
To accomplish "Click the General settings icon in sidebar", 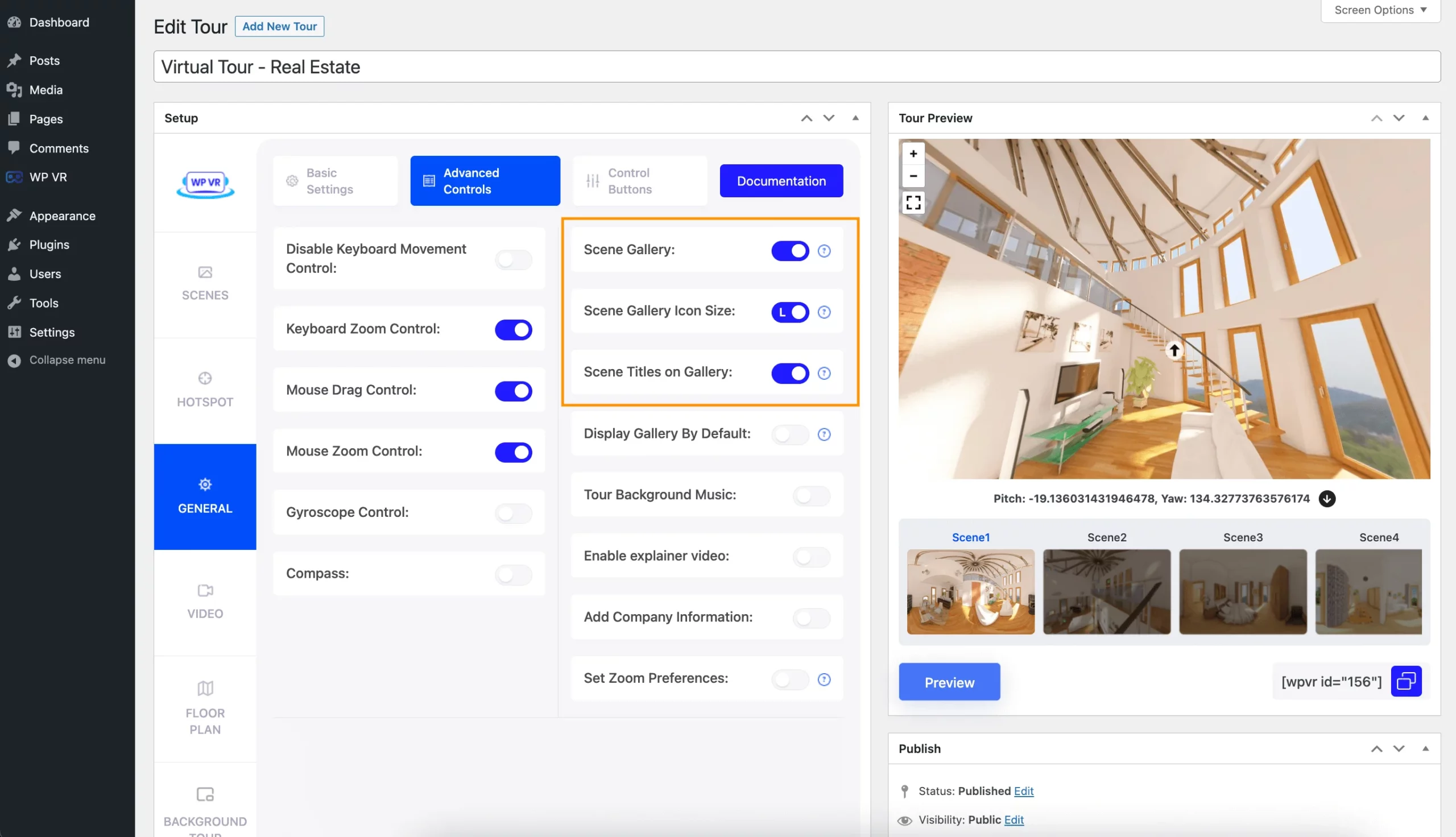I will tap(204, 485).
